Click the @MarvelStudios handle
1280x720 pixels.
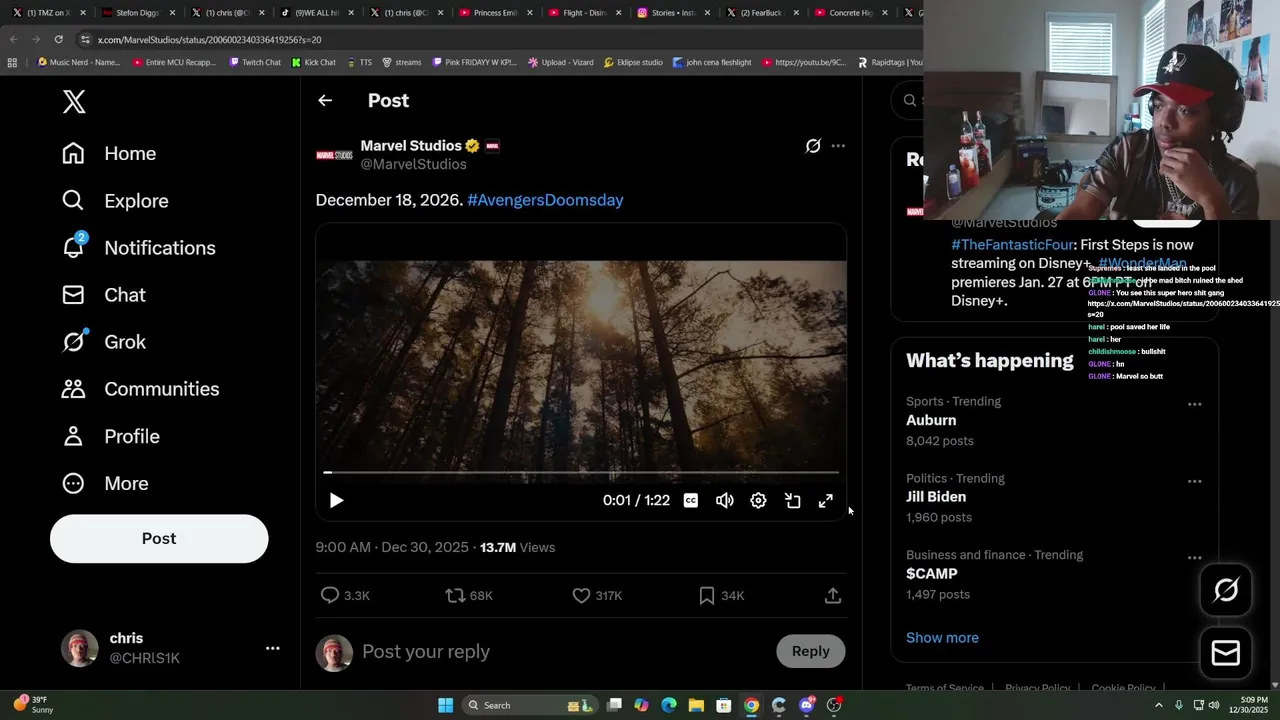[413, 164]
